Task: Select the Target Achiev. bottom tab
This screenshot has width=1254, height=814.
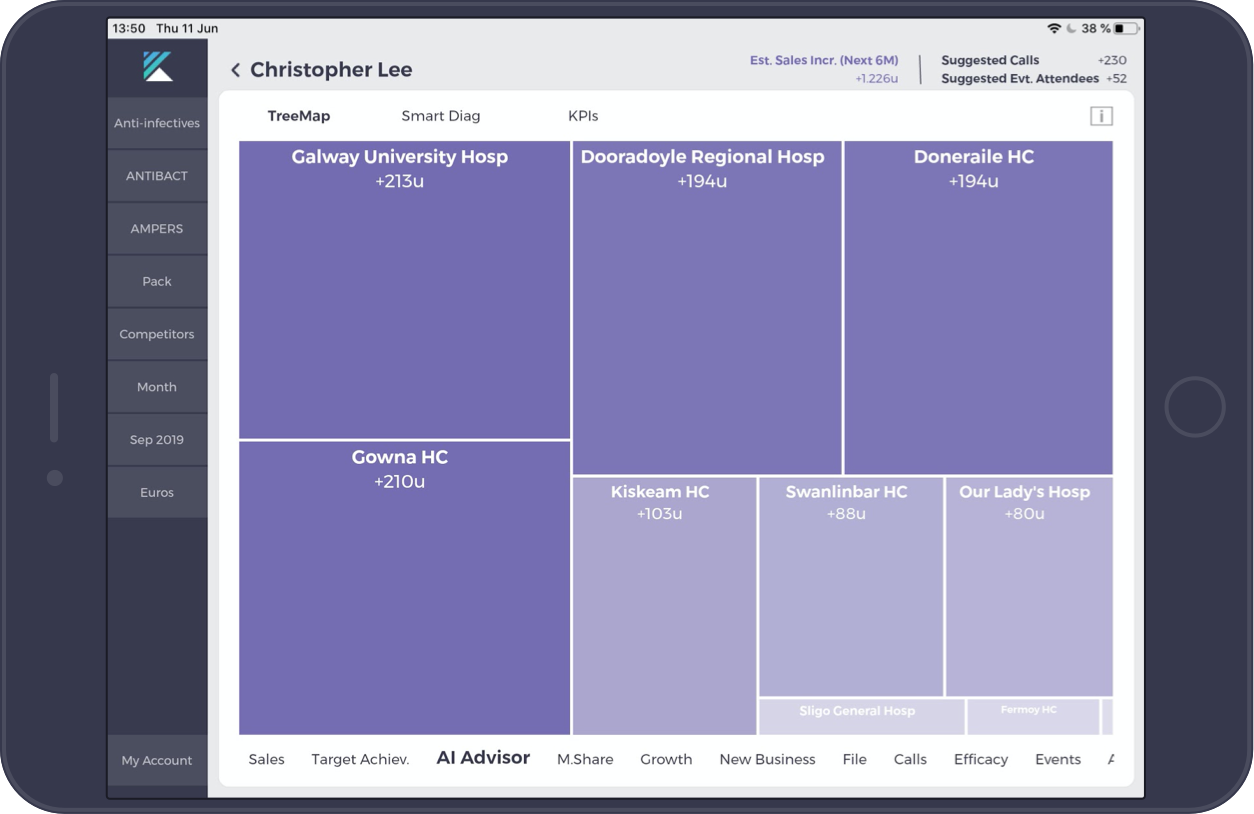Action: [x=360, y=759]
